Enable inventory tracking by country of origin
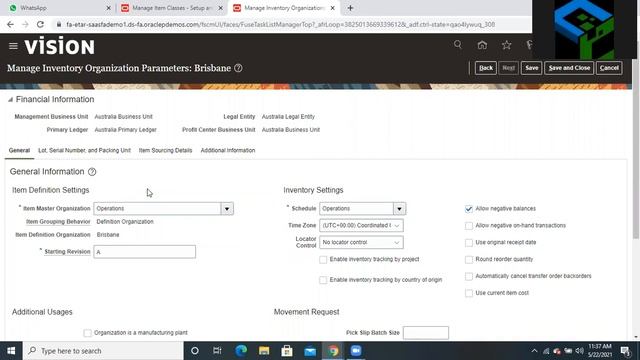The height and width of the screenshot is (360, 640). pyautogui.click(x=323, y=280)
